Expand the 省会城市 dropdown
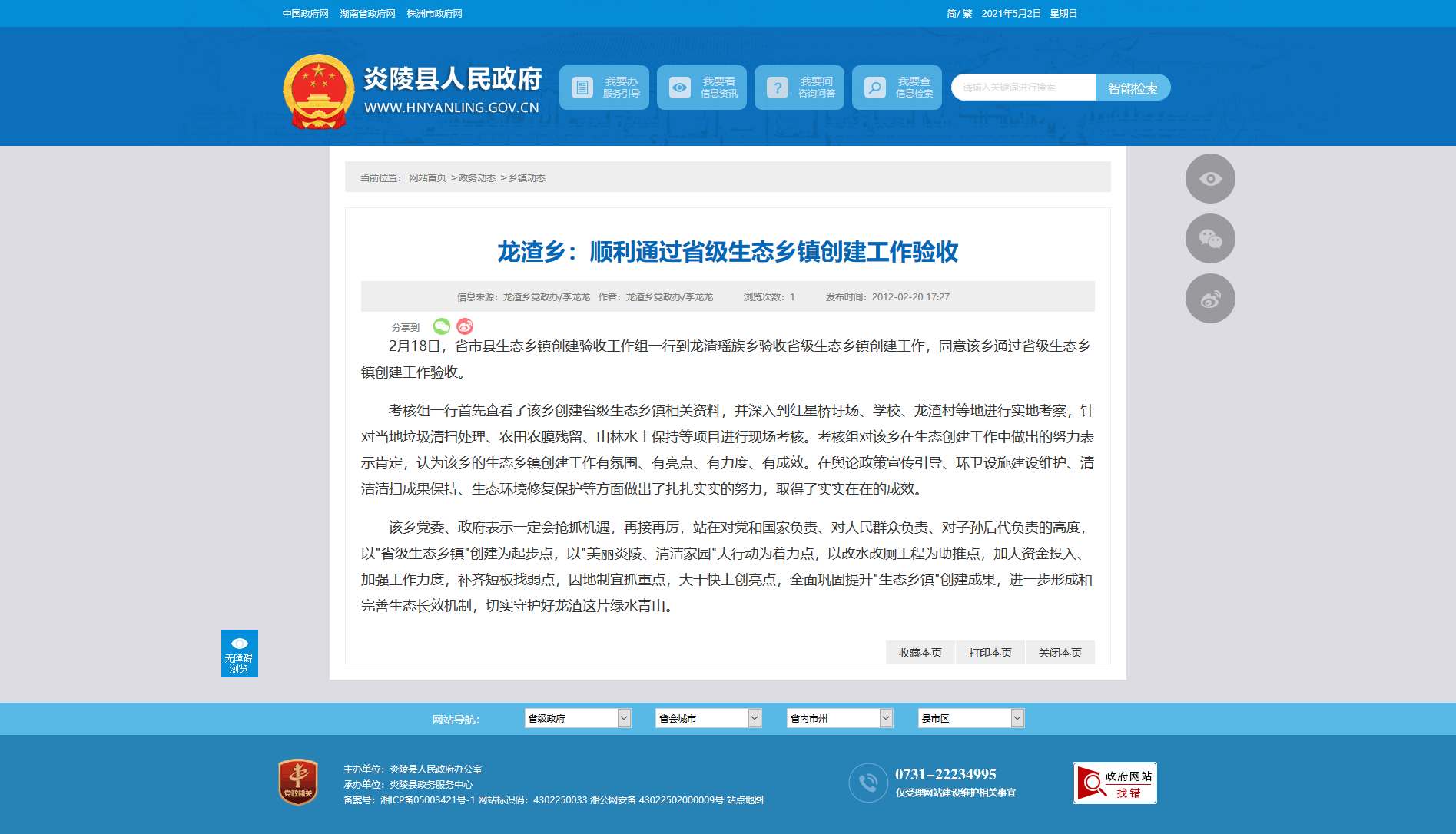 coord(708,718)
